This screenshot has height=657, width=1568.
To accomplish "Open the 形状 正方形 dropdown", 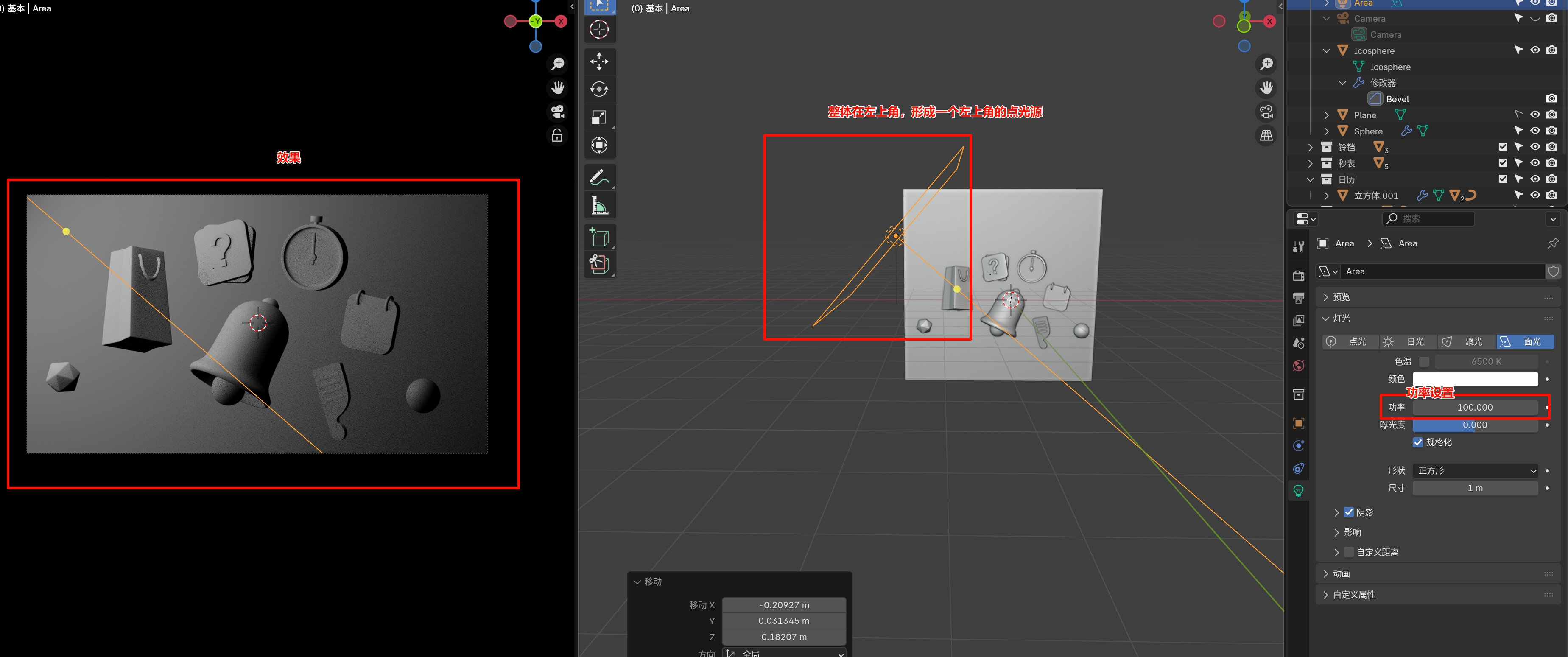I will click(x=1475, y=471).
